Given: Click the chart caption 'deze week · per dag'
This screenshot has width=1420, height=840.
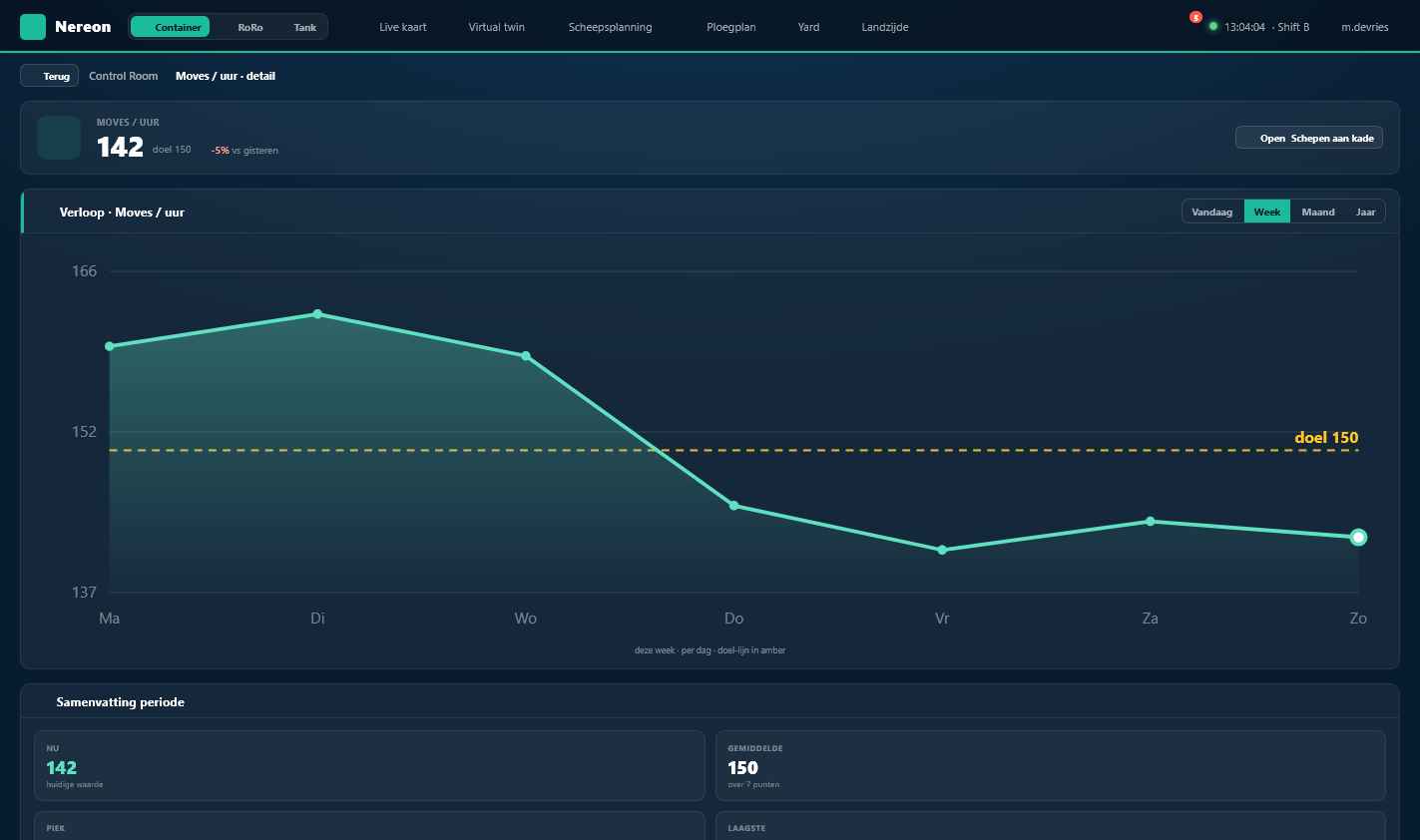Looking at the screenshot, I should [710, 650].
